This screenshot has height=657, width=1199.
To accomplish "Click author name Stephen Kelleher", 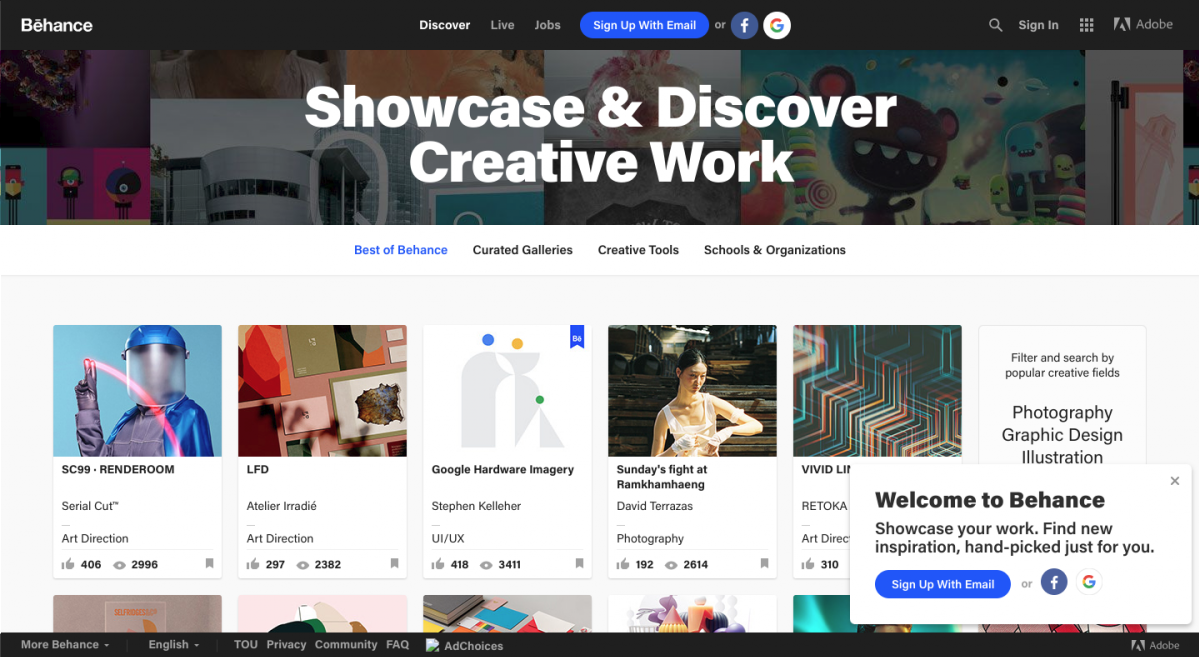I will (x=476, y=506).
